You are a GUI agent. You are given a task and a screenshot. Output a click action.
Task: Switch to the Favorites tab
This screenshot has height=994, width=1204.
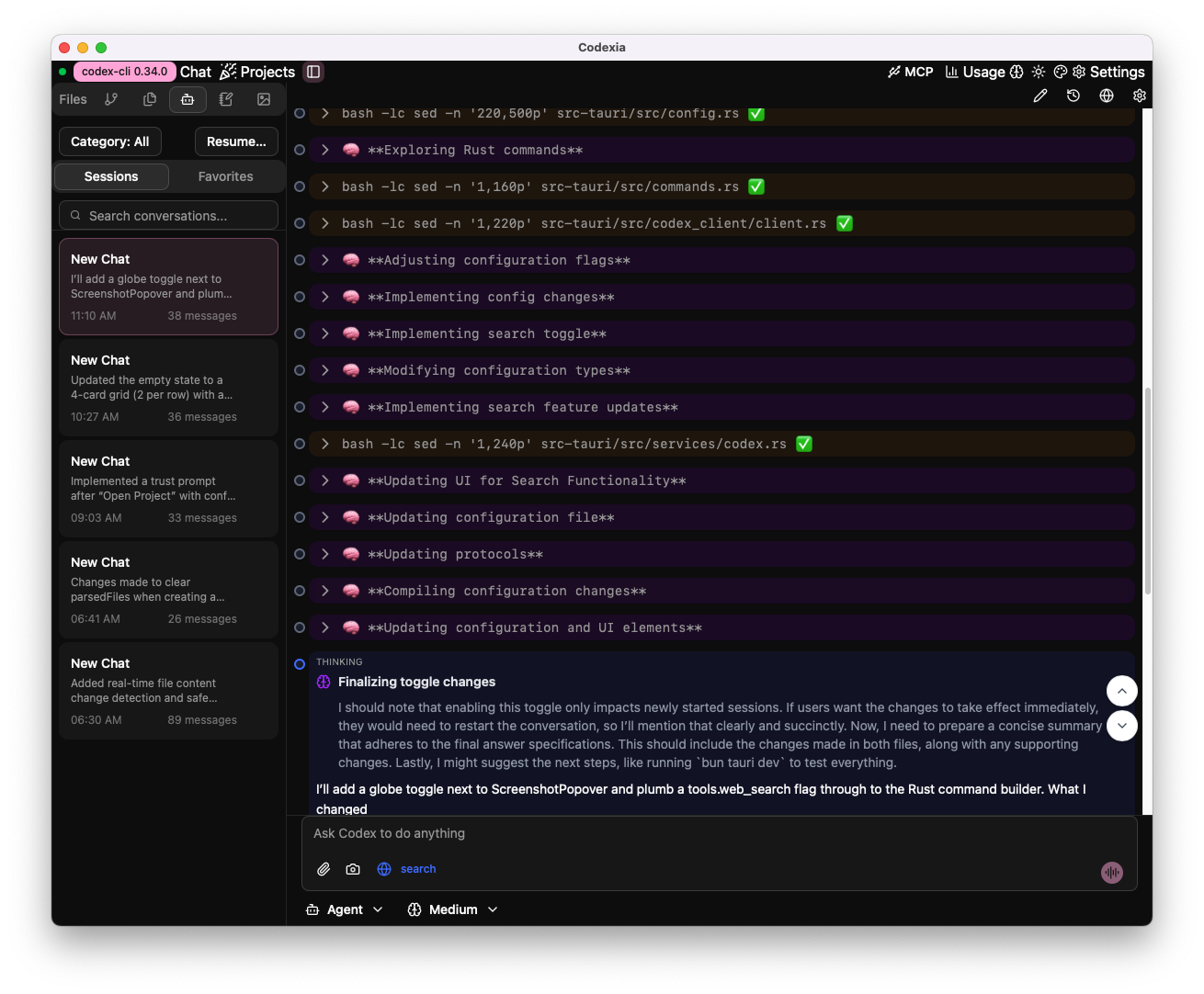point(225,176)
